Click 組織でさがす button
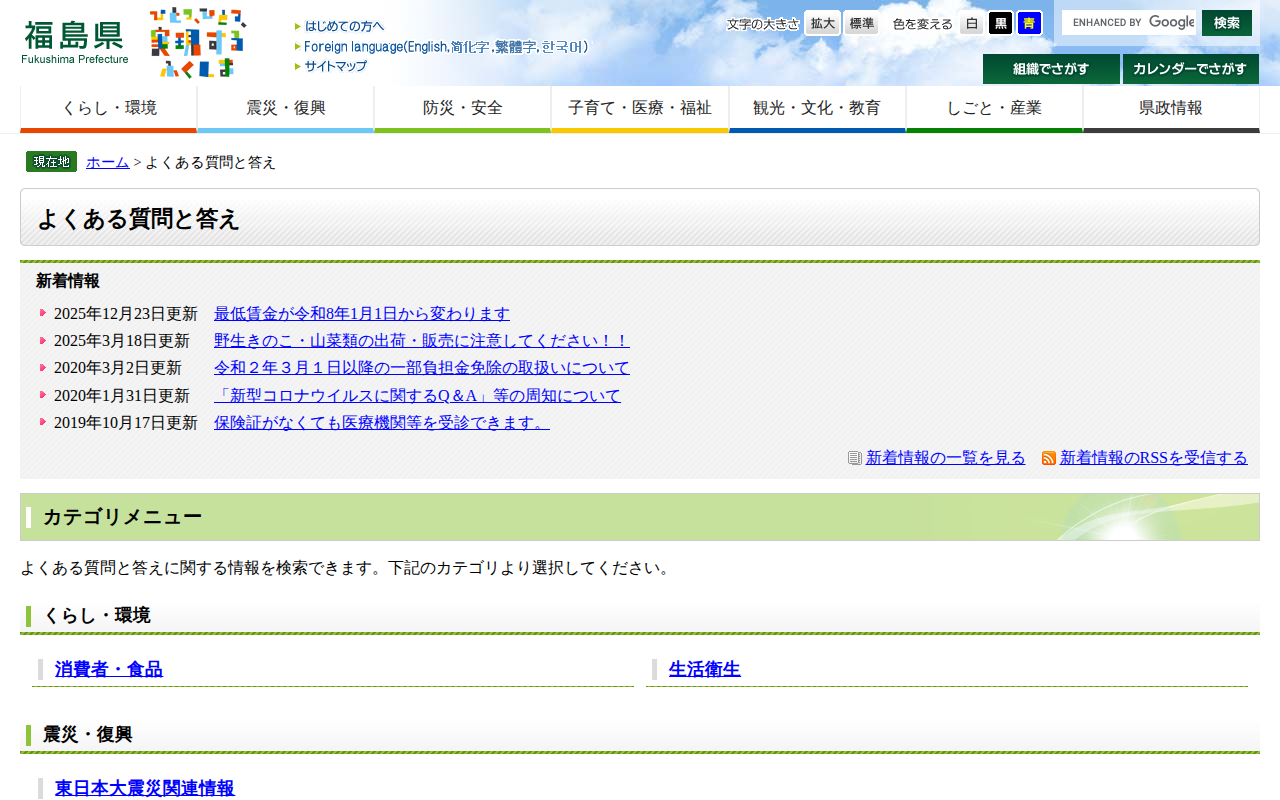The image size is (1280, 800). click(1051, 69)
